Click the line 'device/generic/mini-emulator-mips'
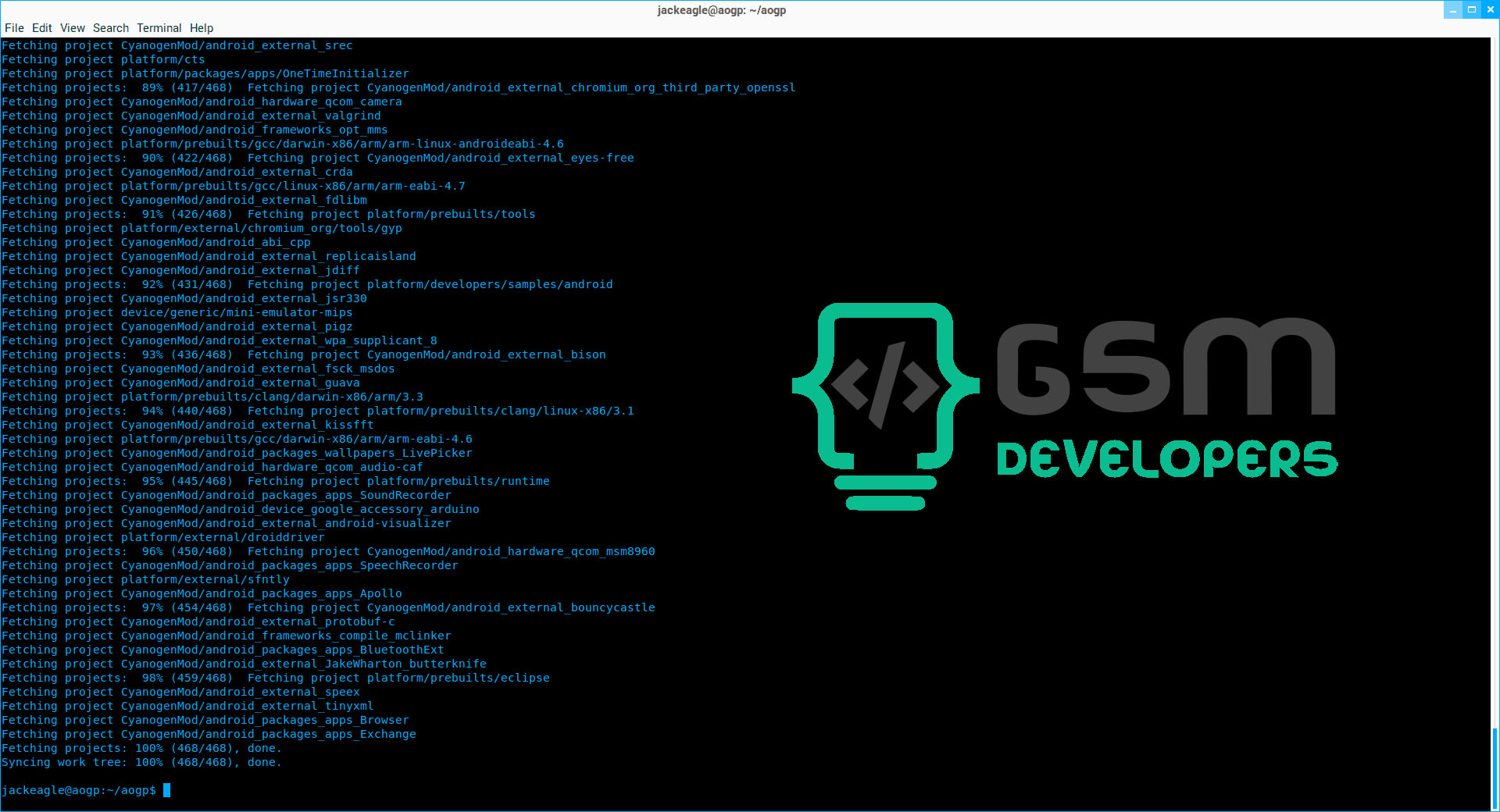 pyautogui.click(x=177, y=312)
